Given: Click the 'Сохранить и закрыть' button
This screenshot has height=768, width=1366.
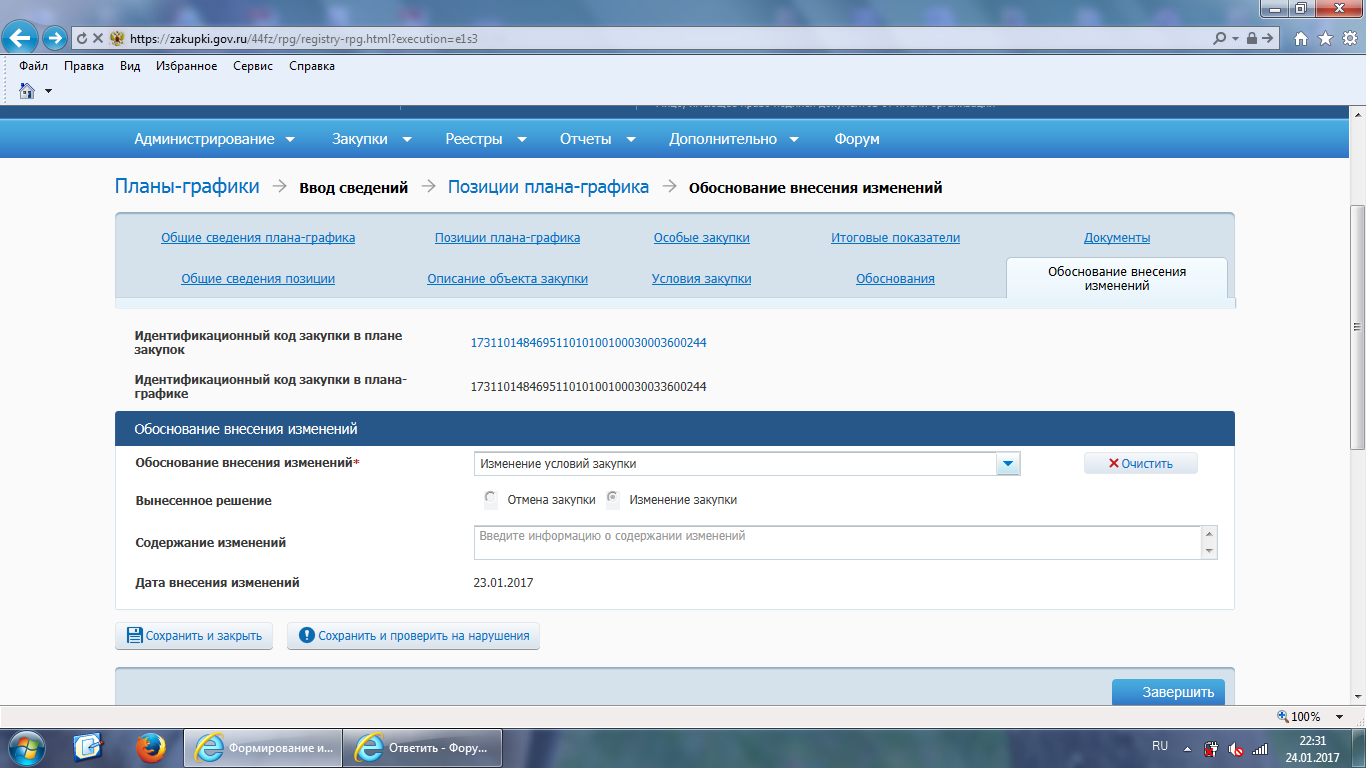Looking at the screenshot, I should coord(194,636).
